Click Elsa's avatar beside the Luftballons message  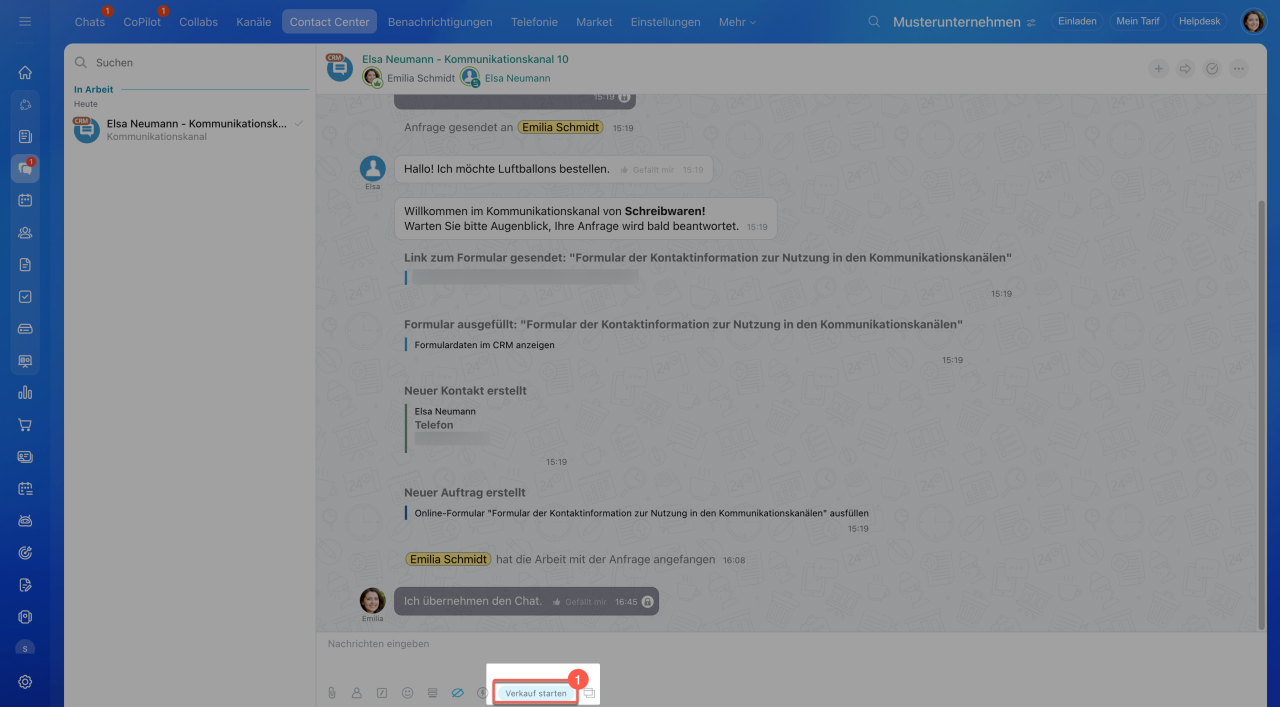coord(373,168)
